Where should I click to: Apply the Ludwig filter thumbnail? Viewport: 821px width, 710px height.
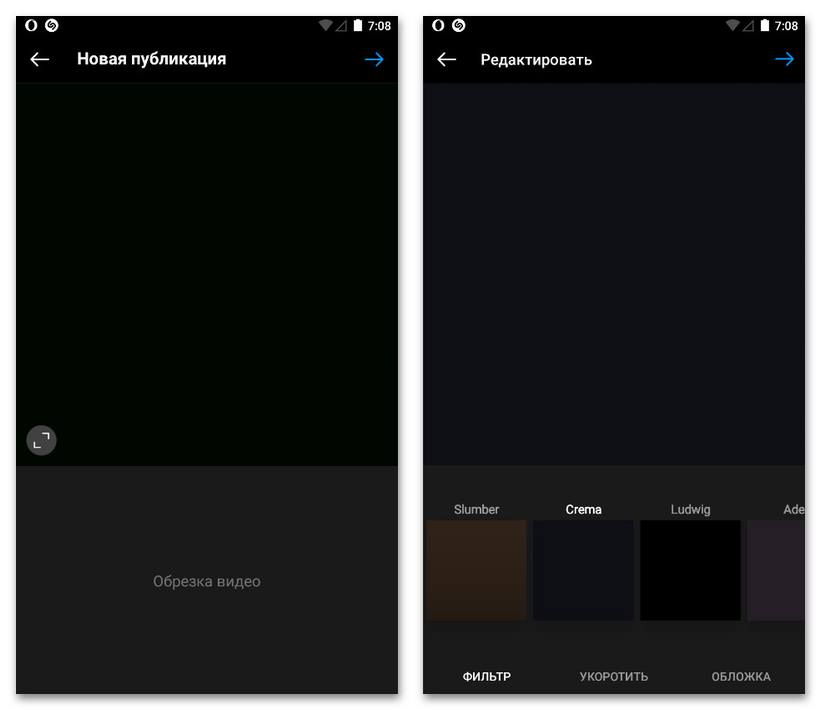[x=690, y=570]
